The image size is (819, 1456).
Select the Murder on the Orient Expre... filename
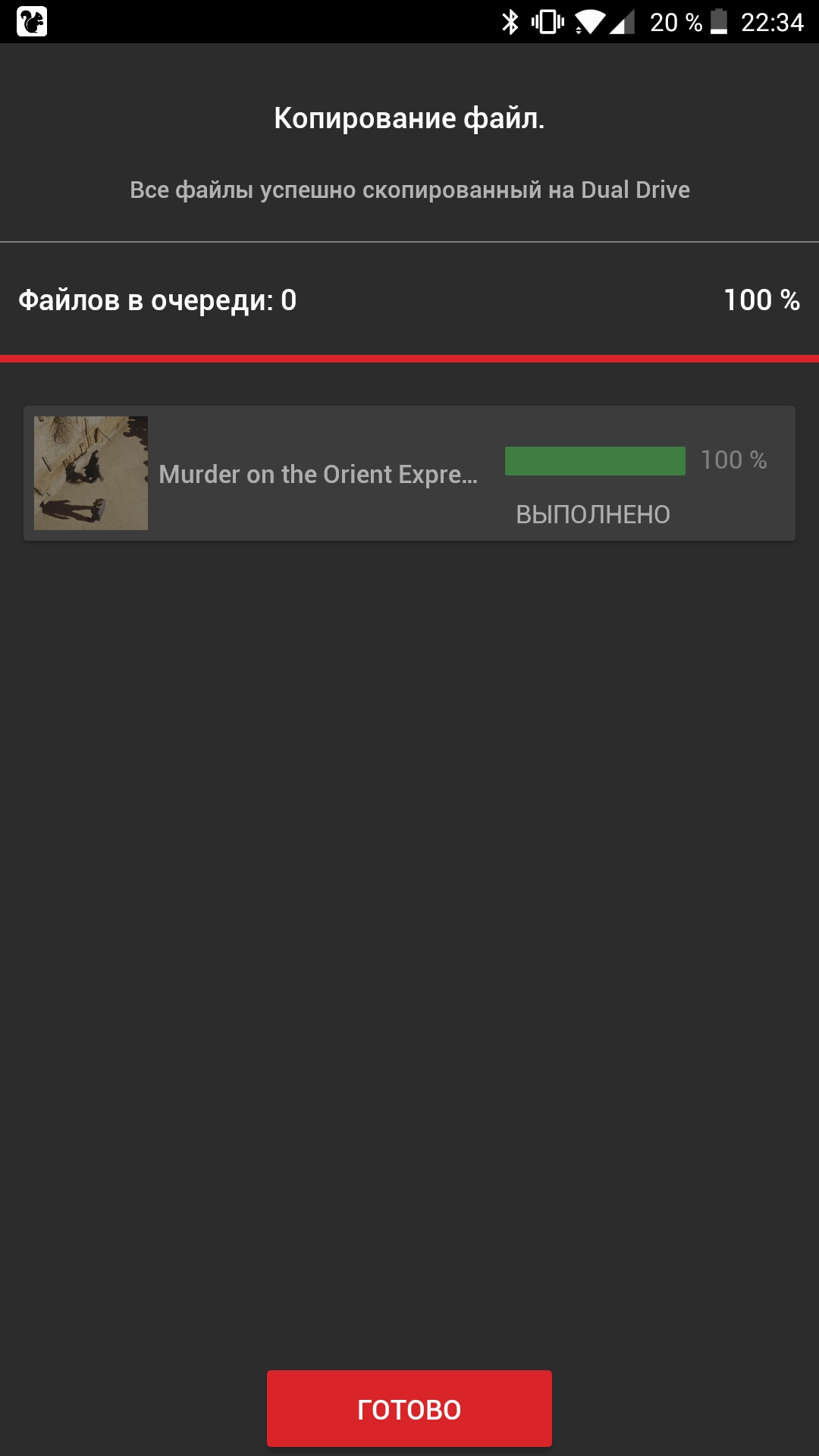pyautogui.click(x=318, y=474)
